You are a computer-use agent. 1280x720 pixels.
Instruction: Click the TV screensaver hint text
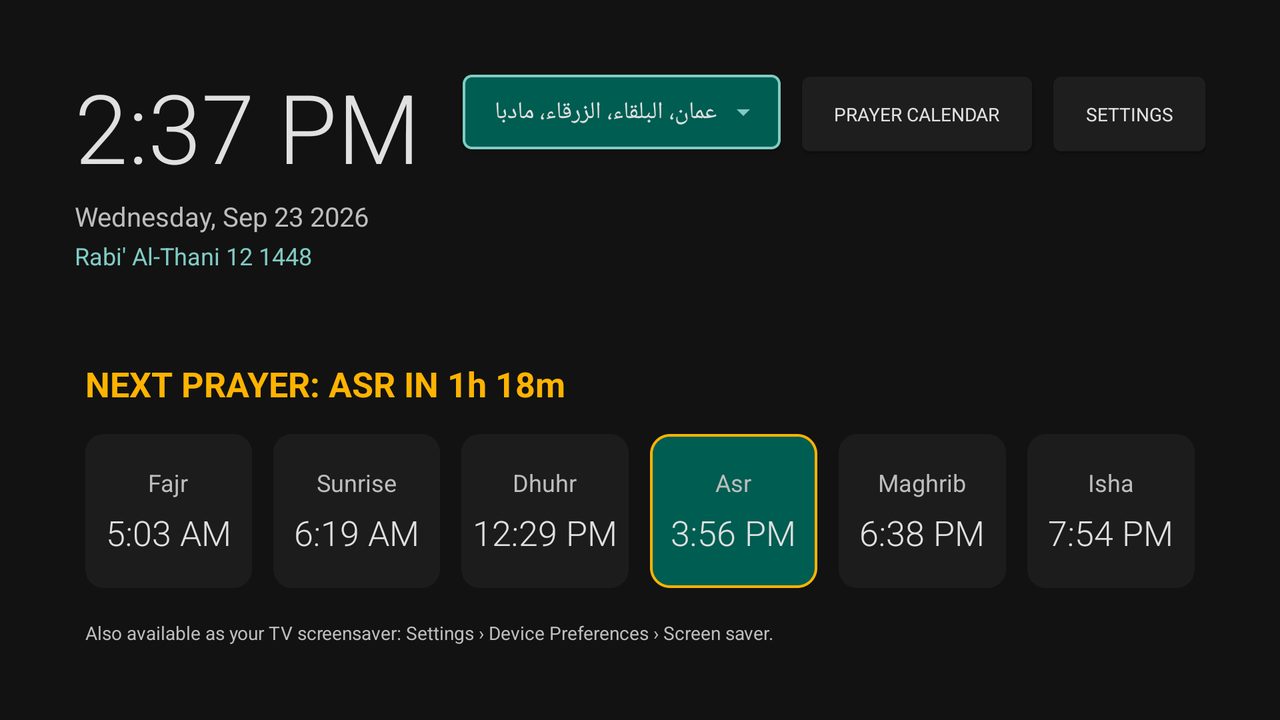429,634
